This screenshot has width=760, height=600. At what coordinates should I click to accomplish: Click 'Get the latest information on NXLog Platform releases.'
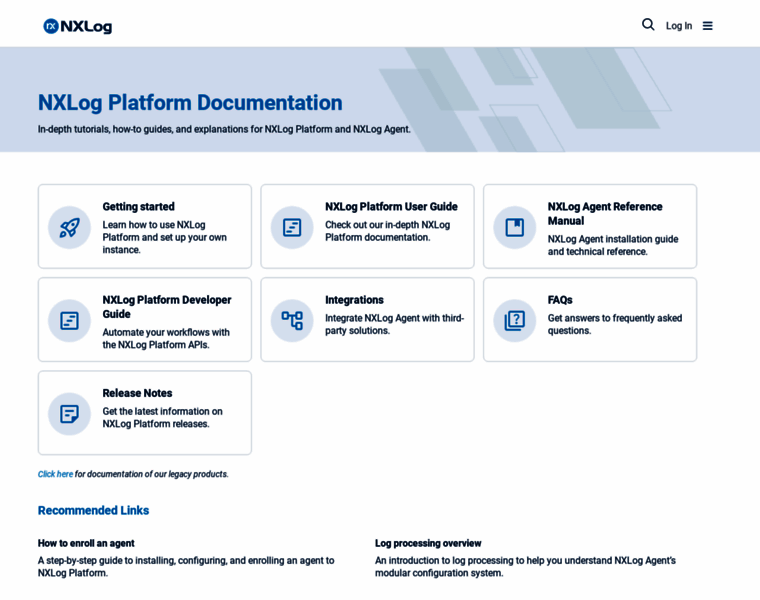click(162, 417)
